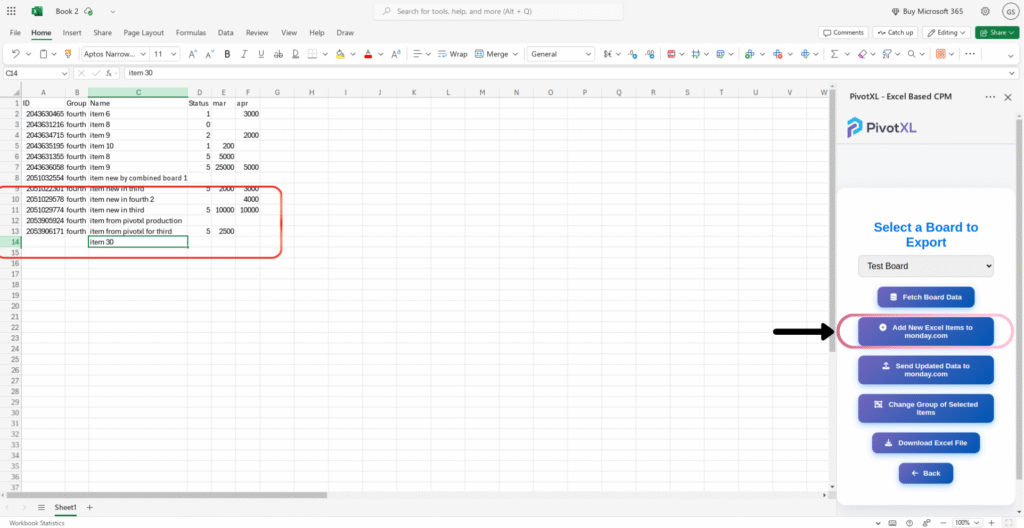Click the insert function fx icon
The height and width of the screenshot is (528, 1024).
(x=109, y=73)
